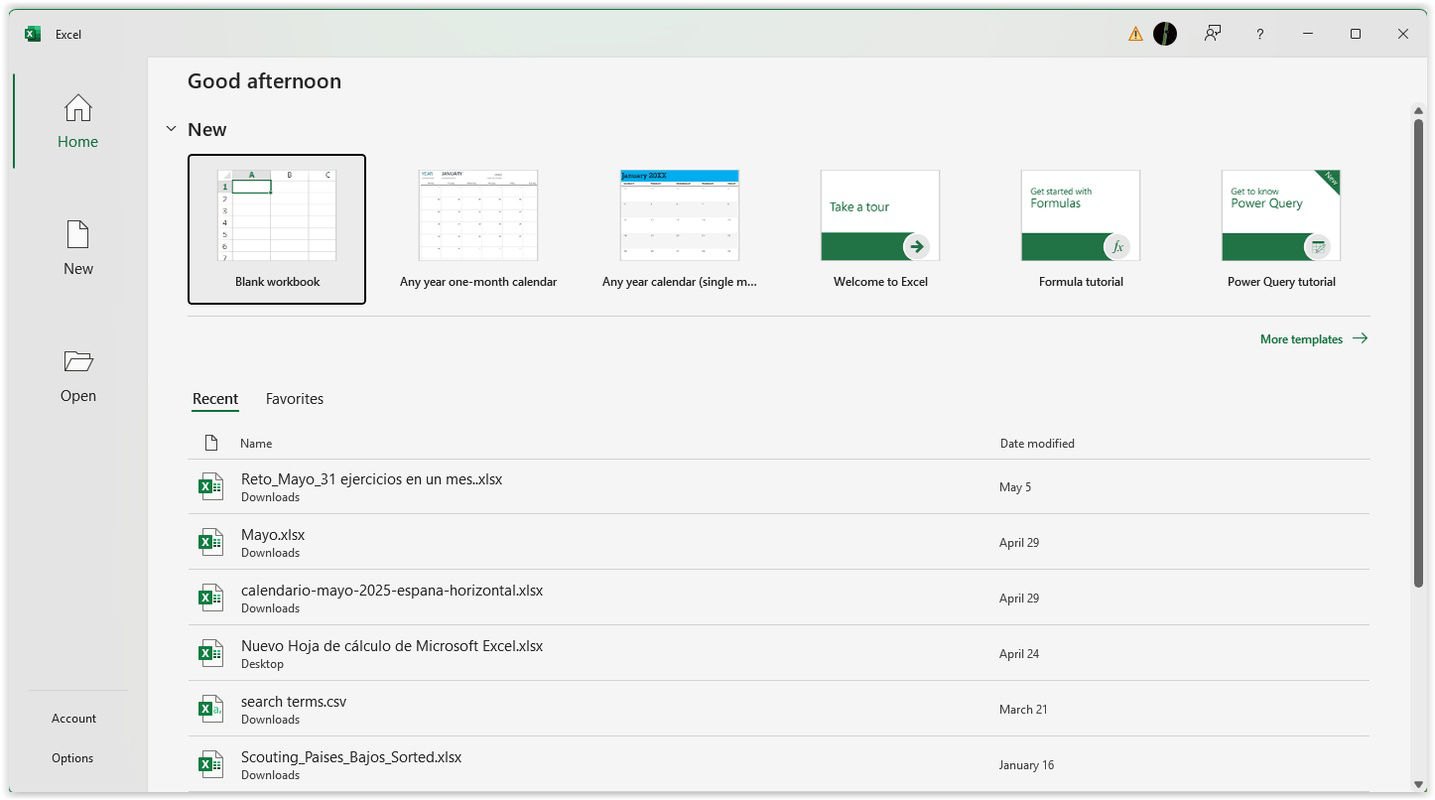Create a Blank workbook
The image size is (1435, 800).
276,228
